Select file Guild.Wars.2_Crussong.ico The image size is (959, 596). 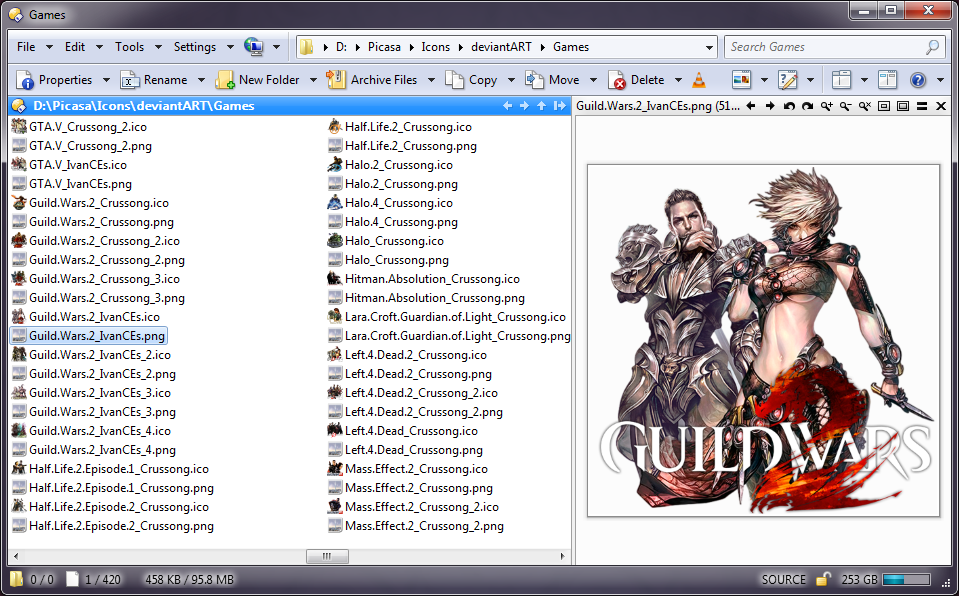[x=91, y=203]
